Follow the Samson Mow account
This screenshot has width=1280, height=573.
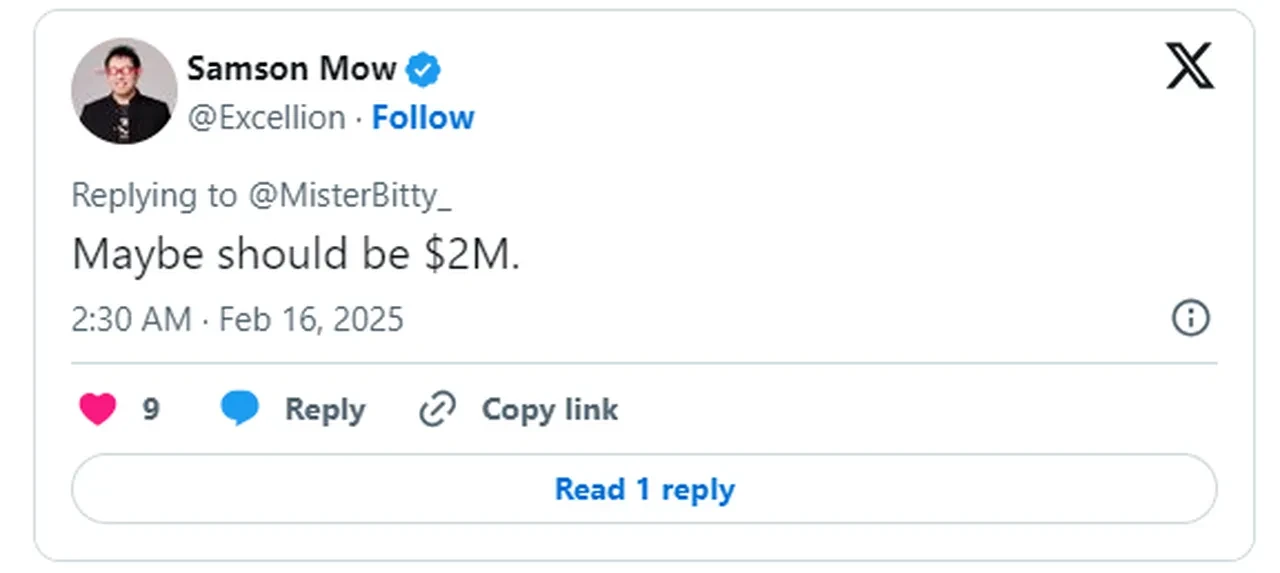pyautogui.click(x=423, y=118)
